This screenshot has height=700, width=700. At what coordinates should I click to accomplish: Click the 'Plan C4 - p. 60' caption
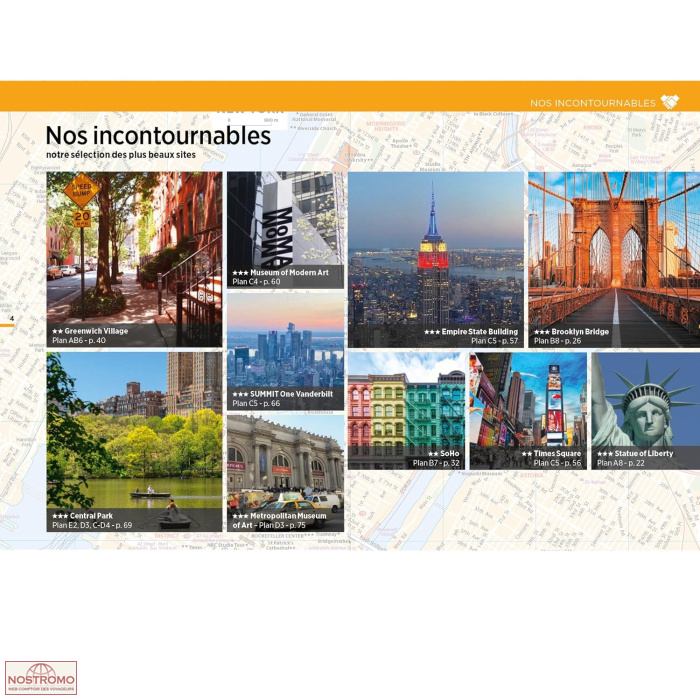click(256, 282)
